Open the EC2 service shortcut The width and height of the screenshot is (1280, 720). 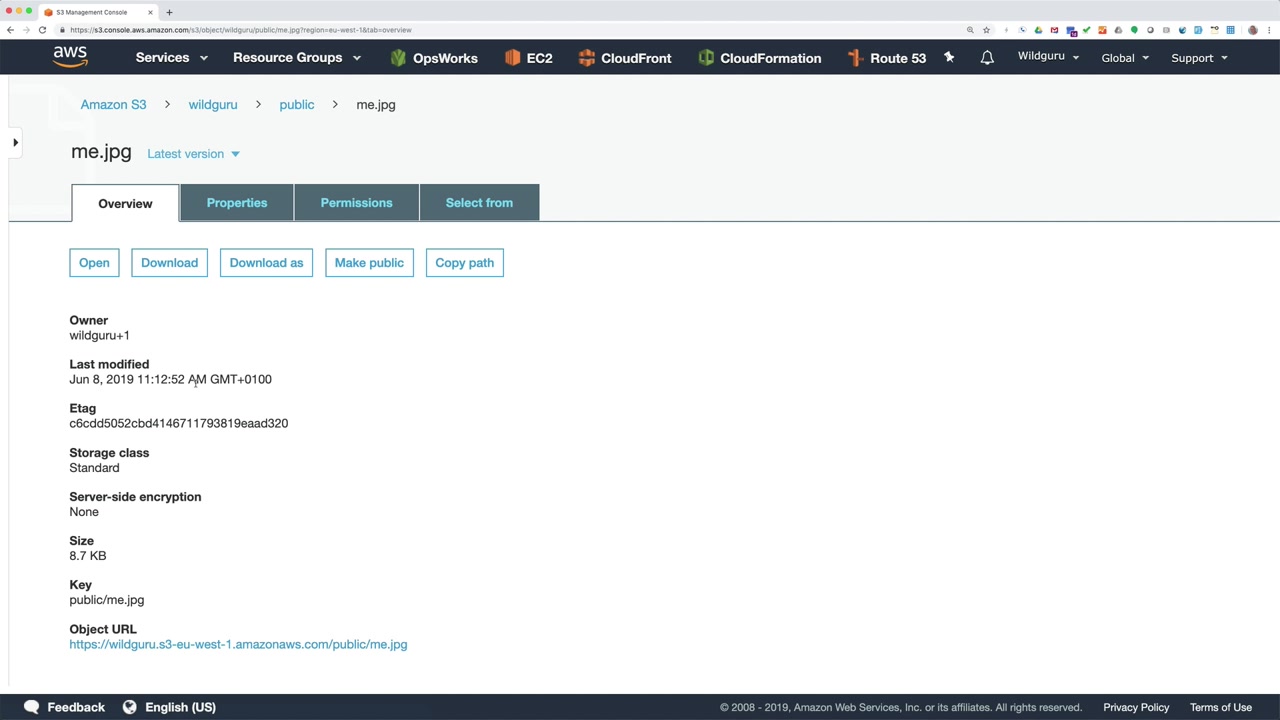pyautogui.click(x=529, y=58)
